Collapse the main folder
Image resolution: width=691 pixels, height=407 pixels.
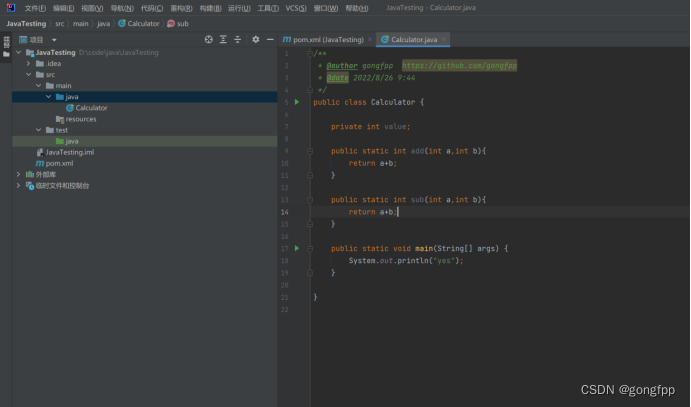click(39, 85)
